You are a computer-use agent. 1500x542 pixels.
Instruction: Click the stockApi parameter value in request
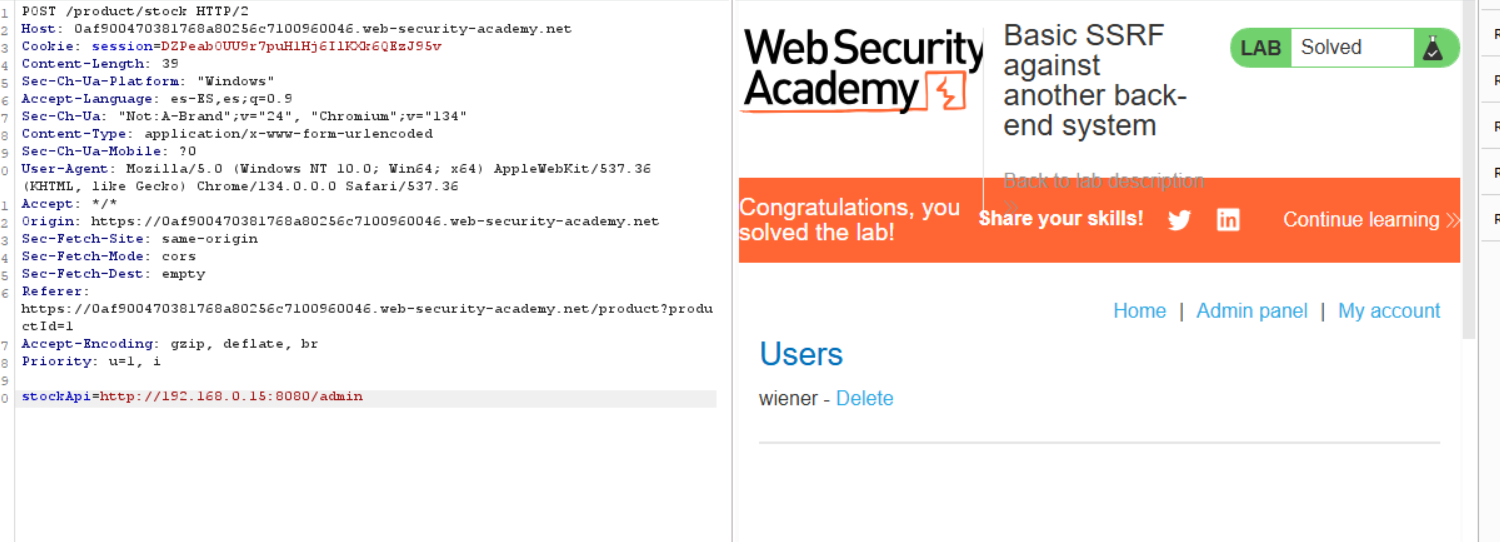[x=231, y=397]
